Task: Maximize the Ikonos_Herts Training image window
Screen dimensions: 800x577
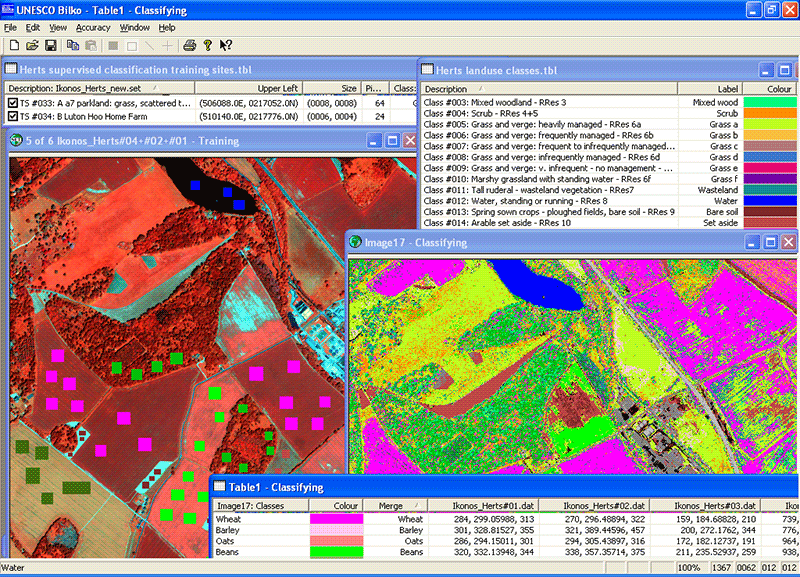Action: tap(392, 140)
